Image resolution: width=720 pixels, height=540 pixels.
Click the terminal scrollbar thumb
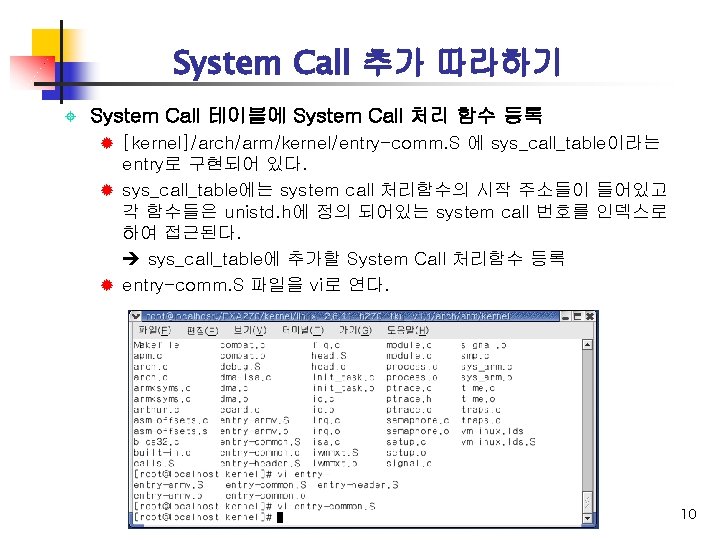click(587, 502)
